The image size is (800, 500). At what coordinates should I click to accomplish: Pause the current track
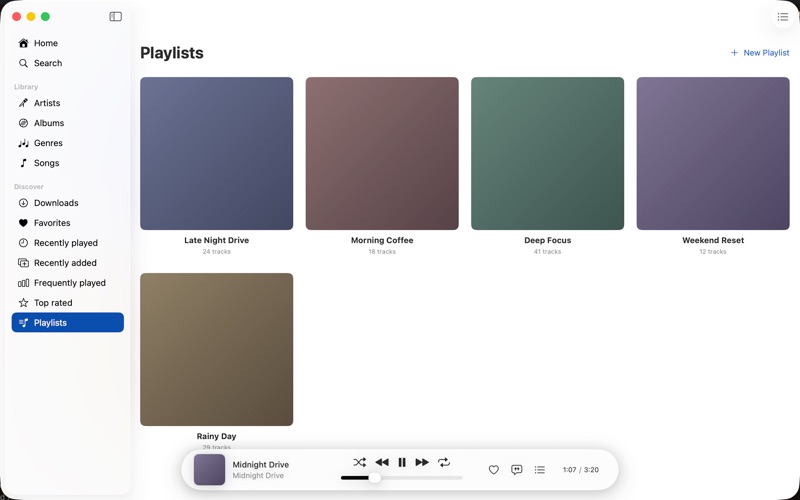coord(402,462)
